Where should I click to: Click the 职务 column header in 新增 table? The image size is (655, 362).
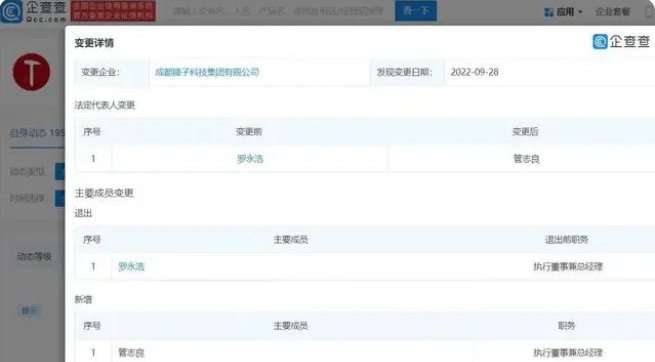566,326
